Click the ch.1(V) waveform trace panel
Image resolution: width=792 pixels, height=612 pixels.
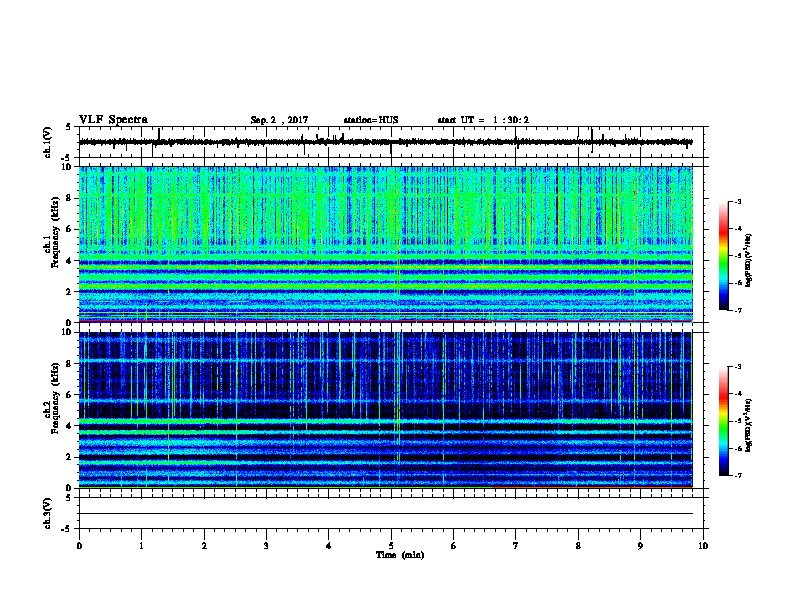pos(391,142)
